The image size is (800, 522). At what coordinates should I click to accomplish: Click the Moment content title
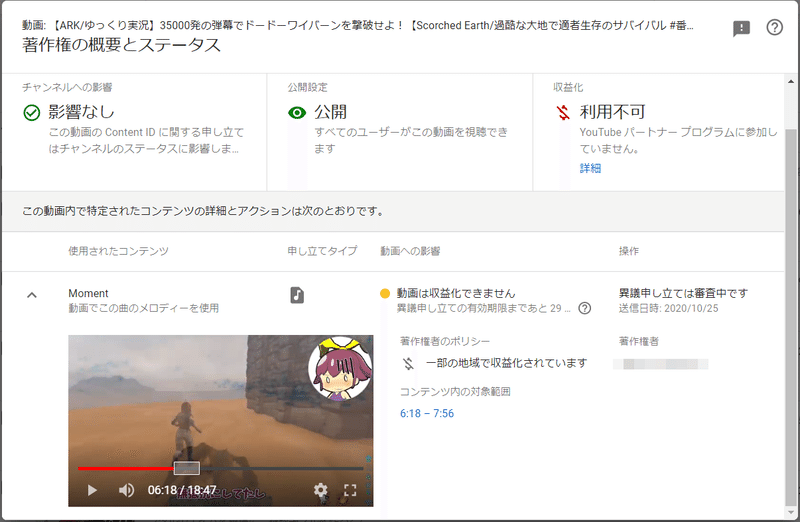tap(88, 293)
